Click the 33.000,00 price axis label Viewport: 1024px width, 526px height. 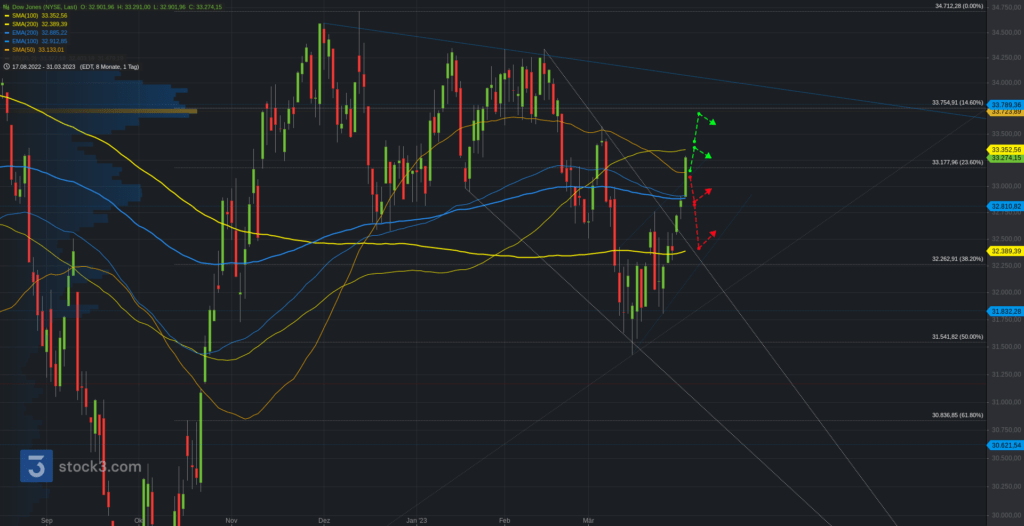1006,186
